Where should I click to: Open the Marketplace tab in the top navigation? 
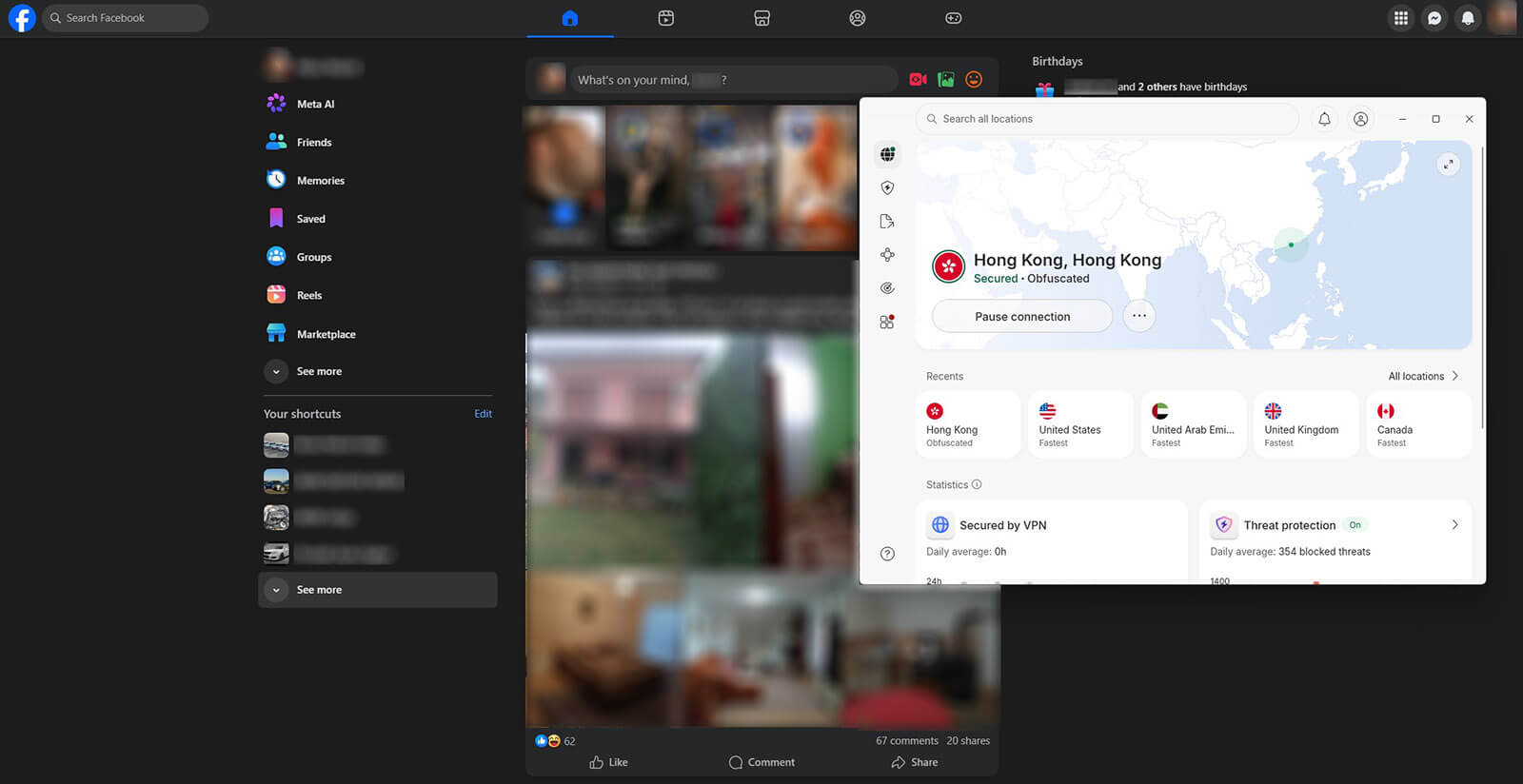[761, 18]
